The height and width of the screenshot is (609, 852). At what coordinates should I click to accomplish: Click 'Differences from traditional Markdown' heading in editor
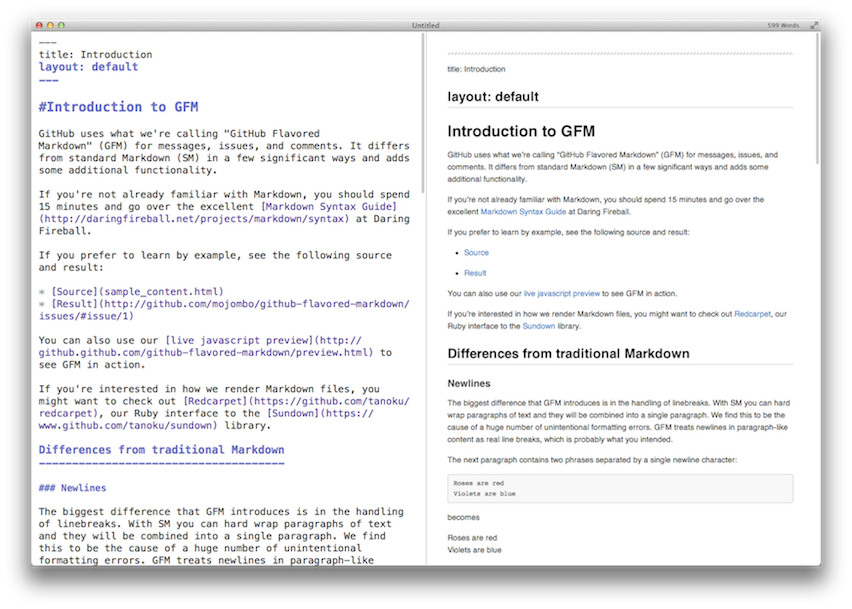point(161,450)
